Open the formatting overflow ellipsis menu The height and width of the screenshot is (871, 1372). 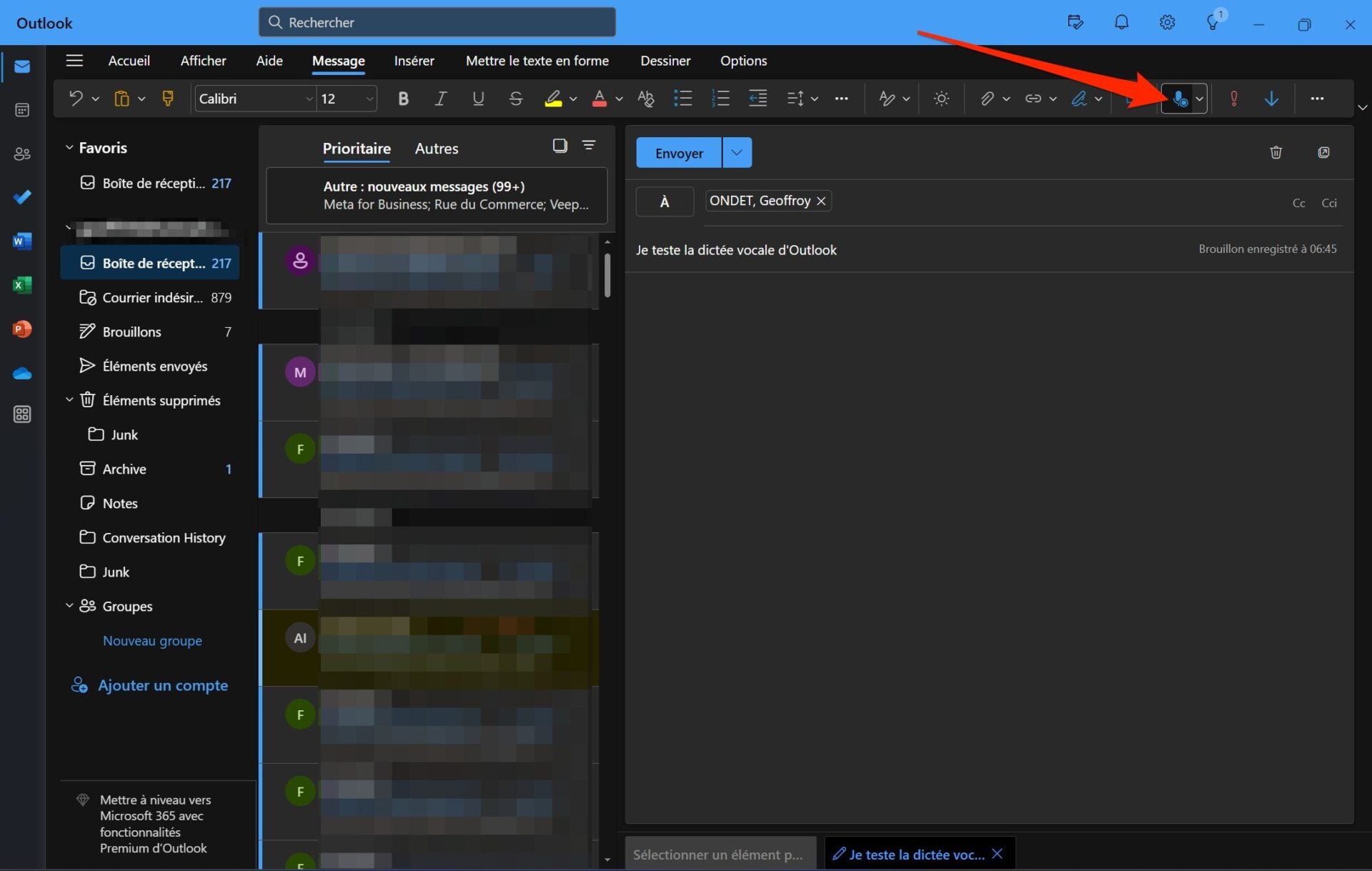841,99
